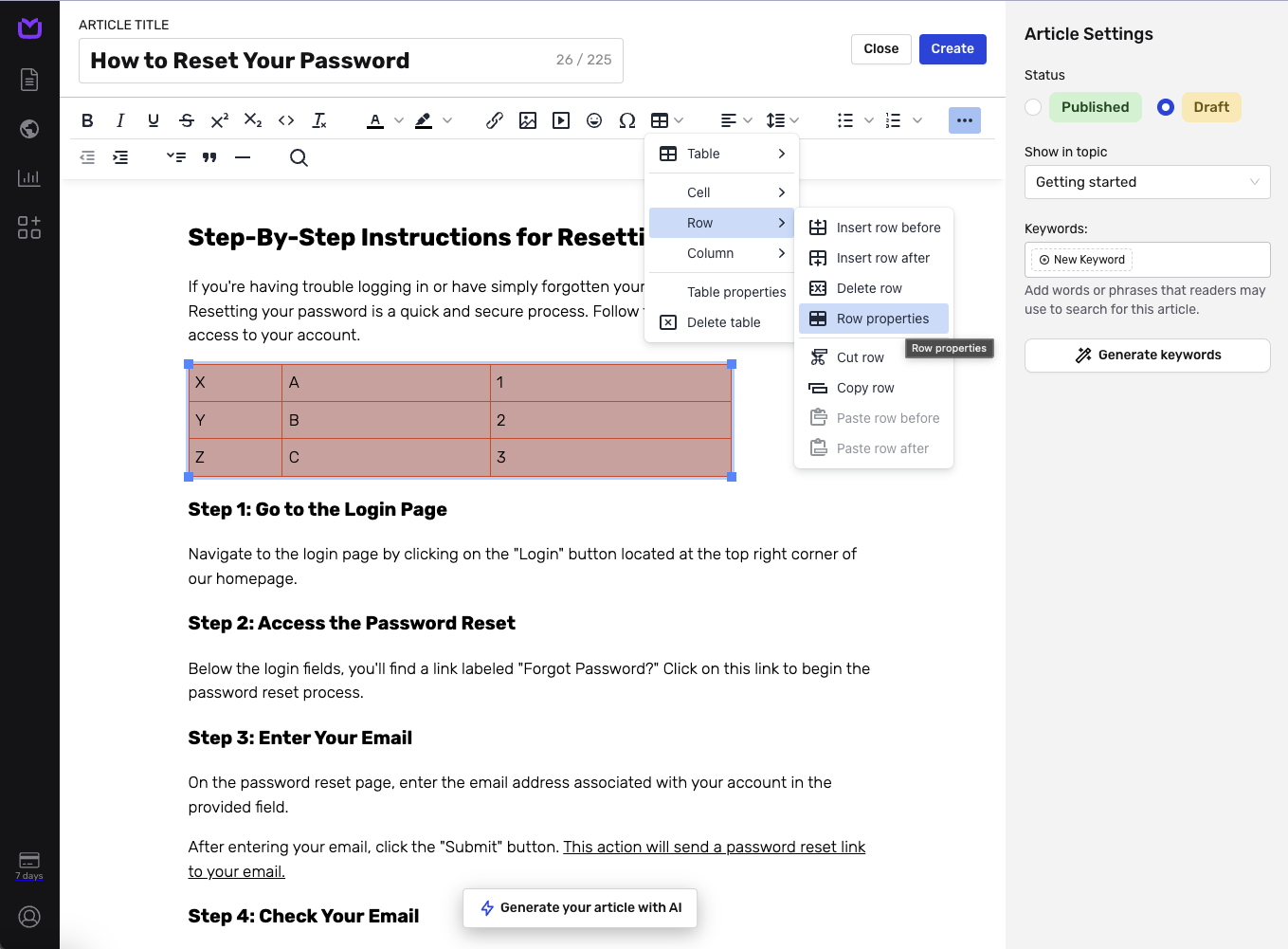Image resolution: width=1288 pixels, height=949 pixels.
Task: Apply superscript formatting
Action: (220, 120)
